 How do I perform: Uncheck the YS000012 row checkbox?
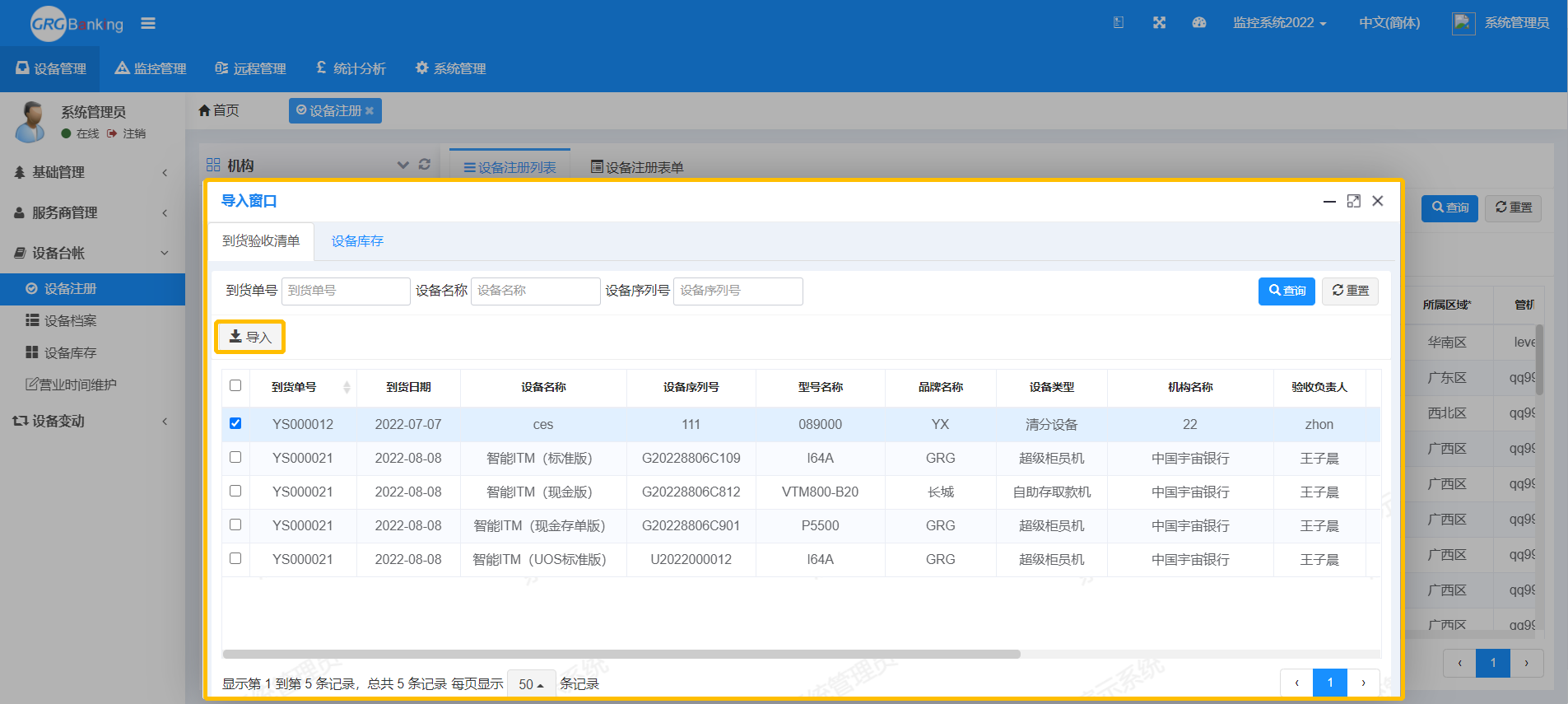[235, 423]
